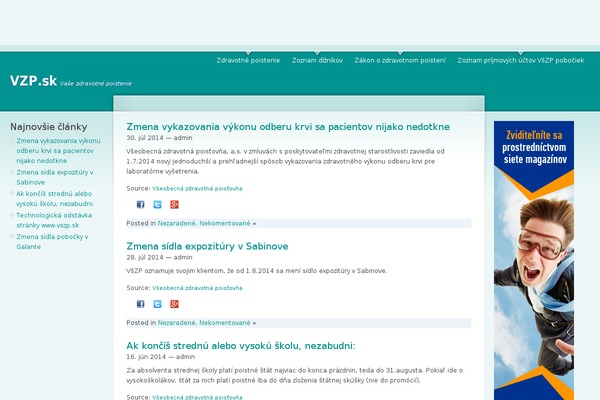Open article Ak končíš strednú alebo vysokú školu
This screenshot has height=400, width=600.
pos(240,346)
